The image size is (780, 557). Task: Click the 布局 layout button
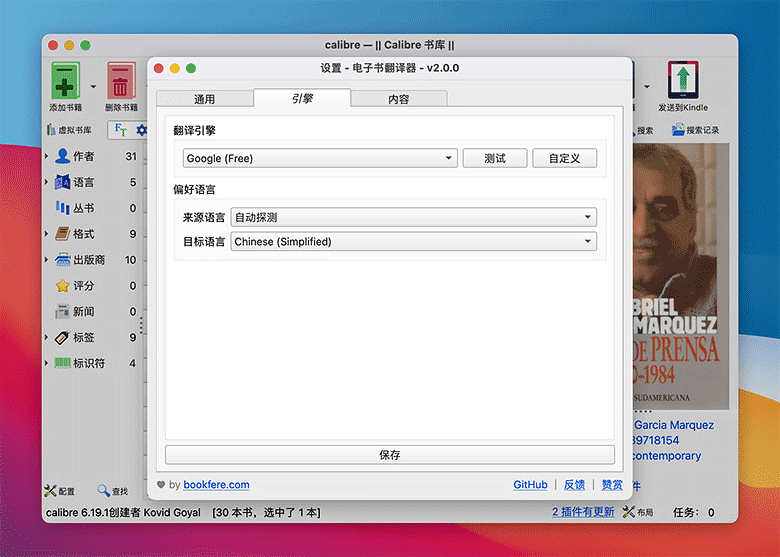(x=638, y=512)
